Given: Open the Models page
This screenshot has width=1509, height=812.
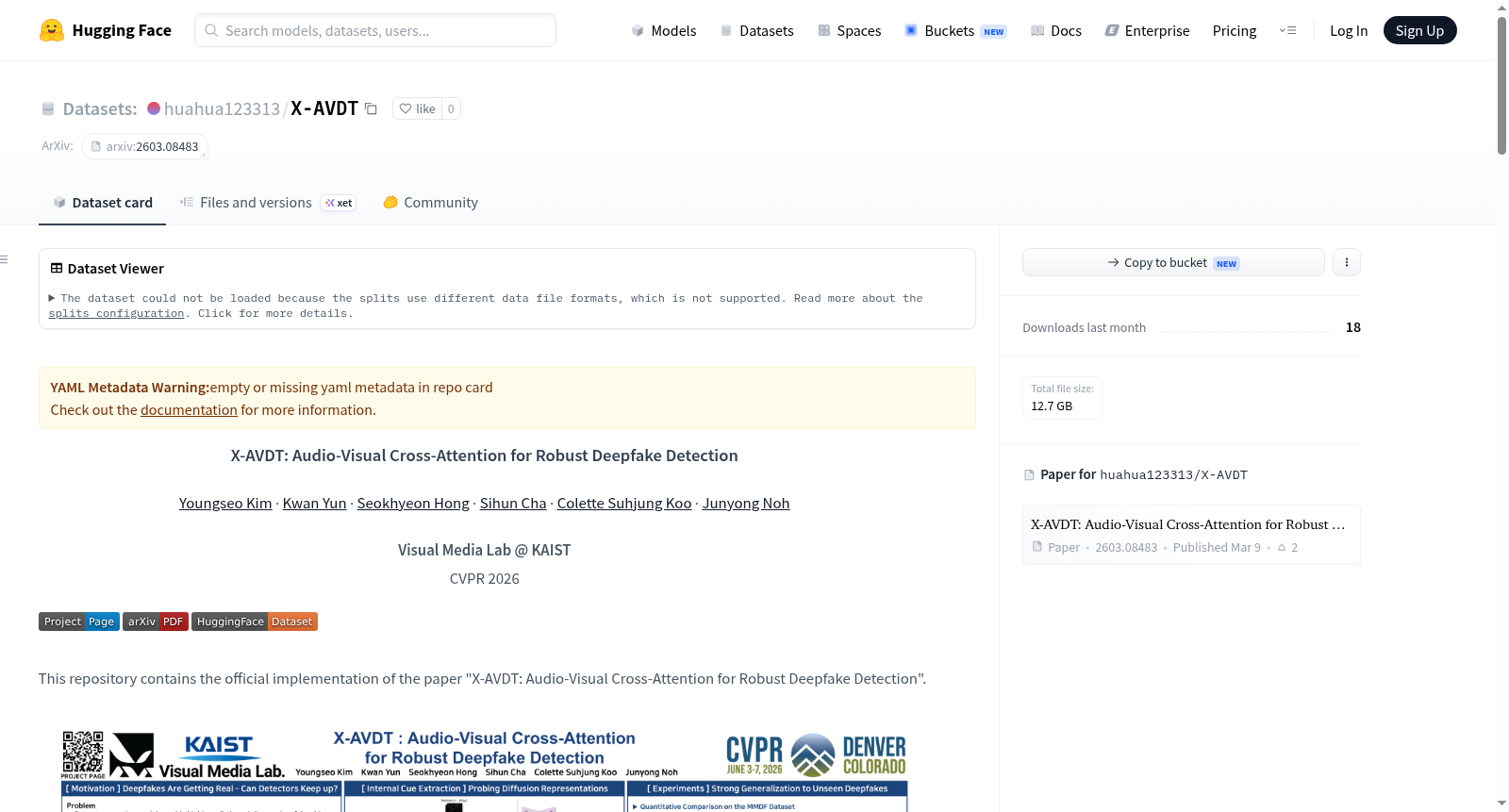Looking at the screenshot, I should pos(664,31).
